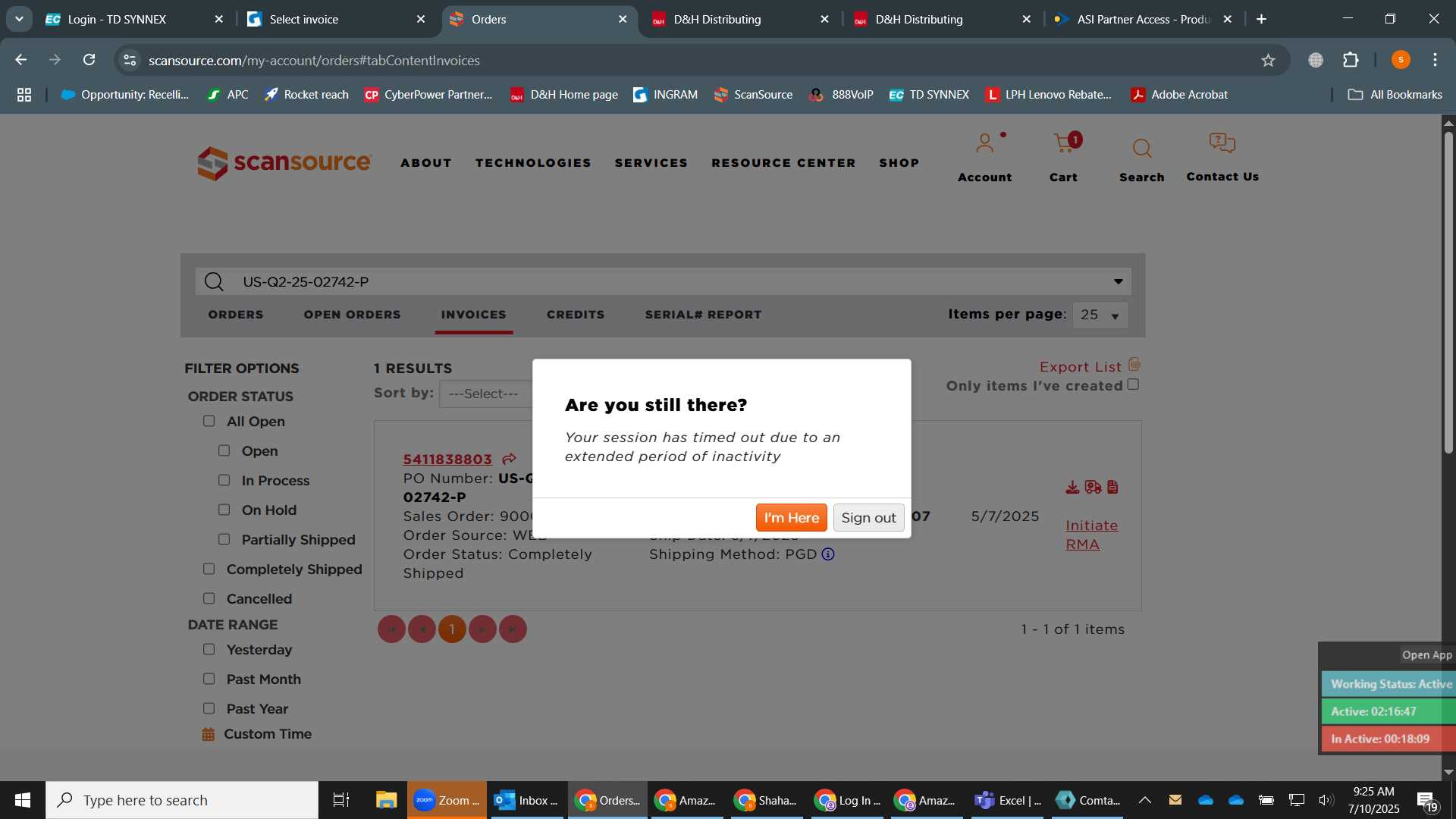This screenshot has width=1456, height=819.
Task: Bookmark this page with the star icon
Action: pyautogui.click(x=1268, y=60)
